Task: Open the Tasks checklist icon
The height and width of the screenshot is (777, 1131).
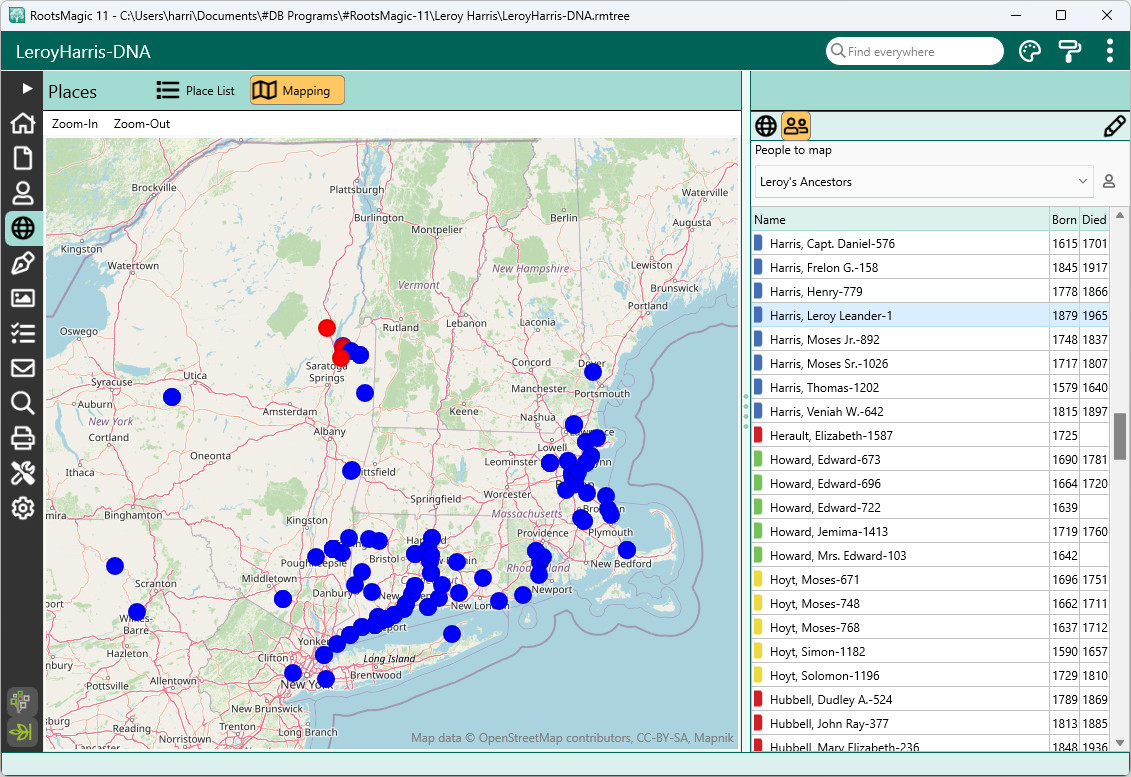Action: (22, 333)
